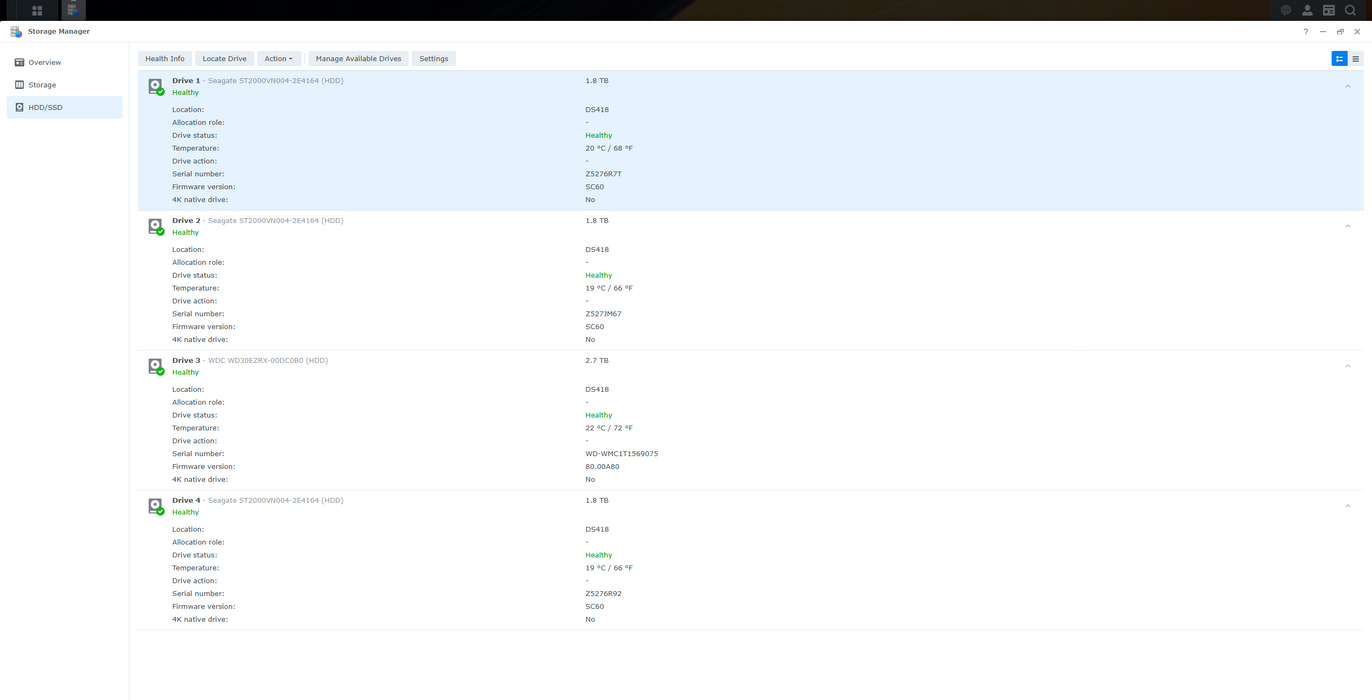Open the widgets panel icon
1372x700 pixels.
(x=1329, y=10)
